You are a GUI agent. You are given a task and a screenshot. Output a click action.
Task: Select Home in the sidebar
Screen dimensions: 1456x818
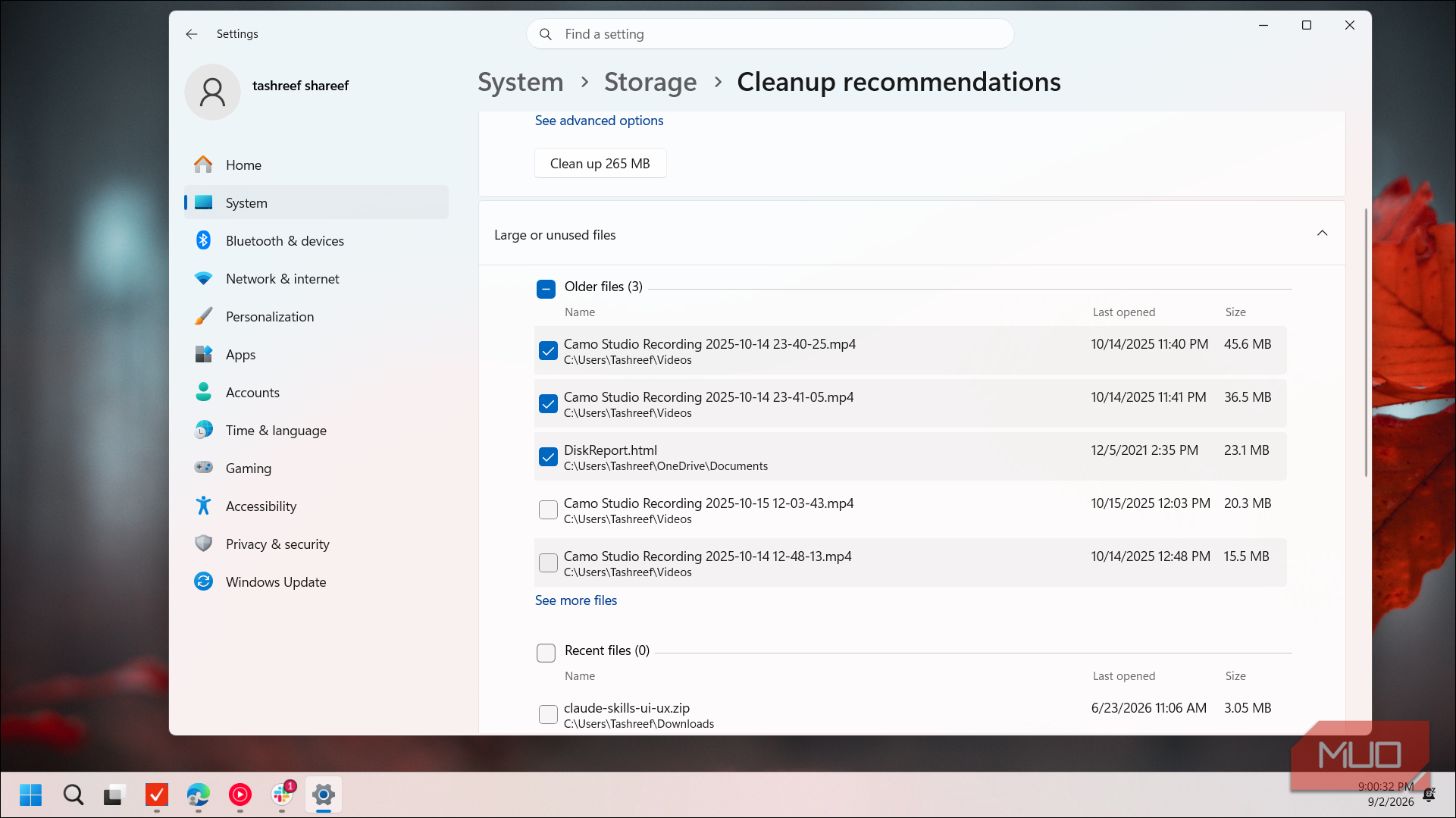tap(316, 165)
